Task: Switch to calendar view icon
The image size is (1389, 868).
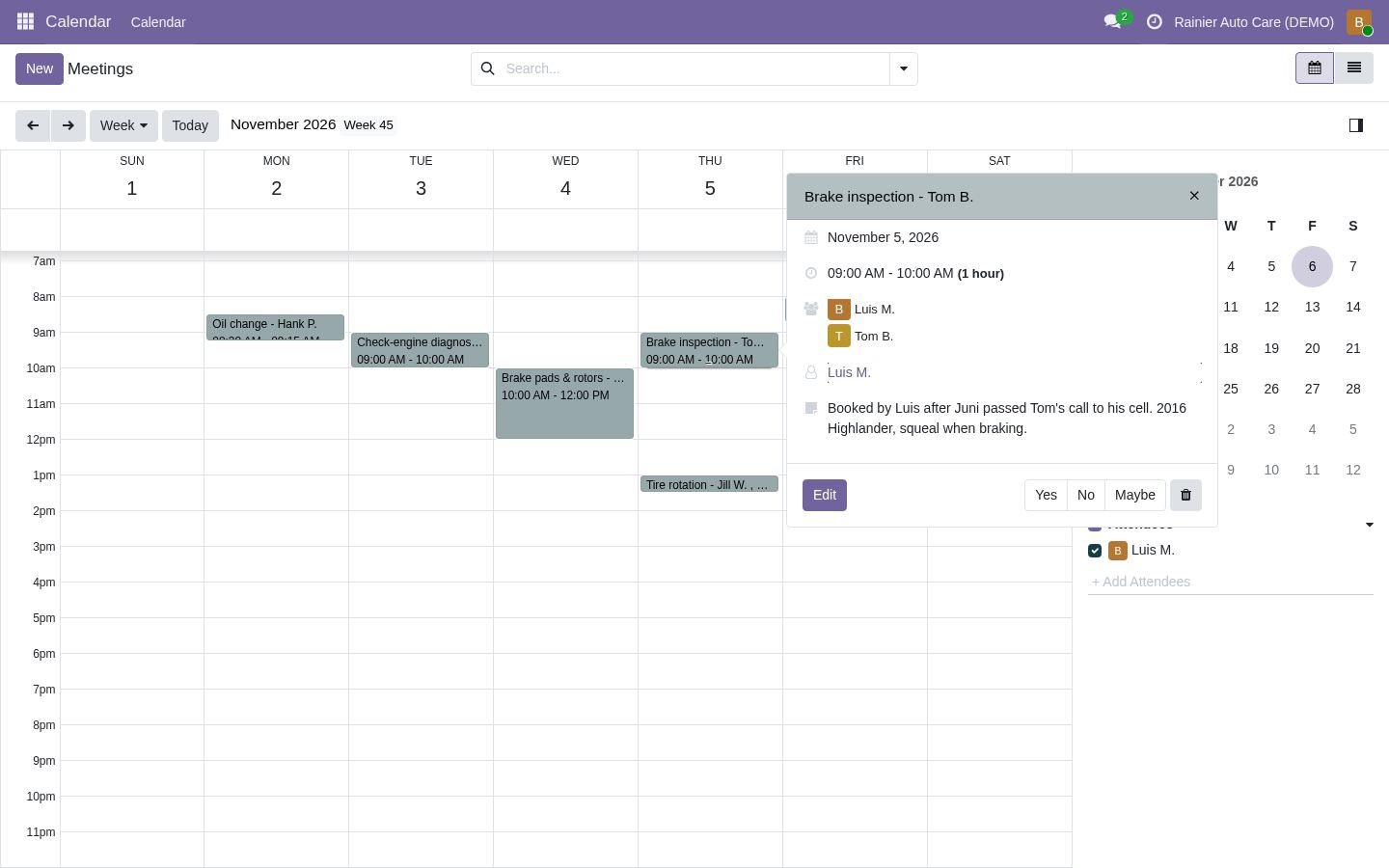Action: click(1314, 68)
